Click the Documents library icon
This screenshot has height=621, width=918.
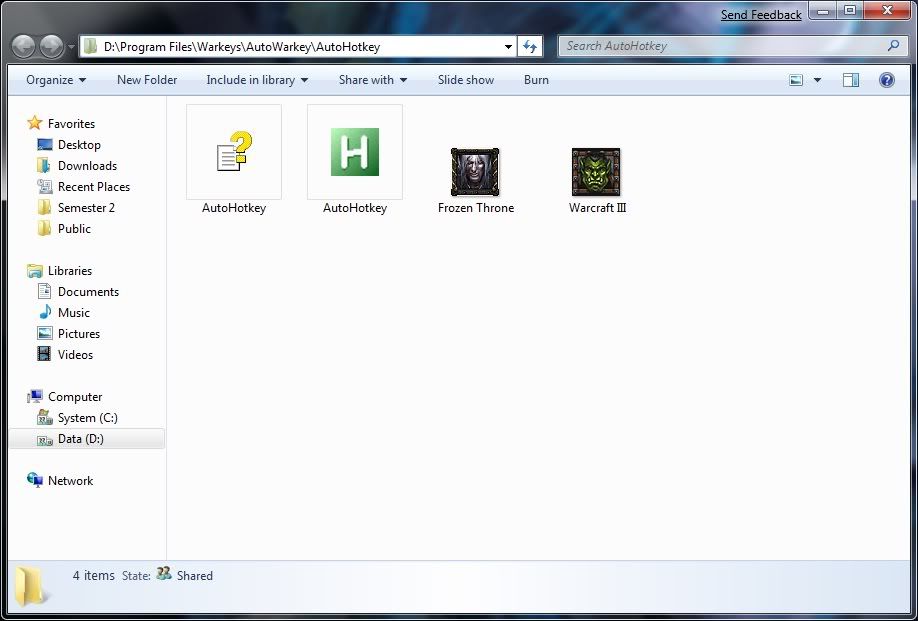[44, 291]
